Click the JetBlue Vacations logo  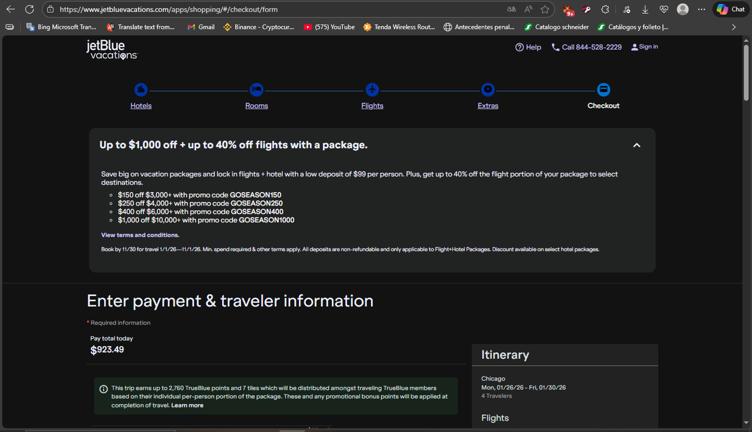(111, 50)
